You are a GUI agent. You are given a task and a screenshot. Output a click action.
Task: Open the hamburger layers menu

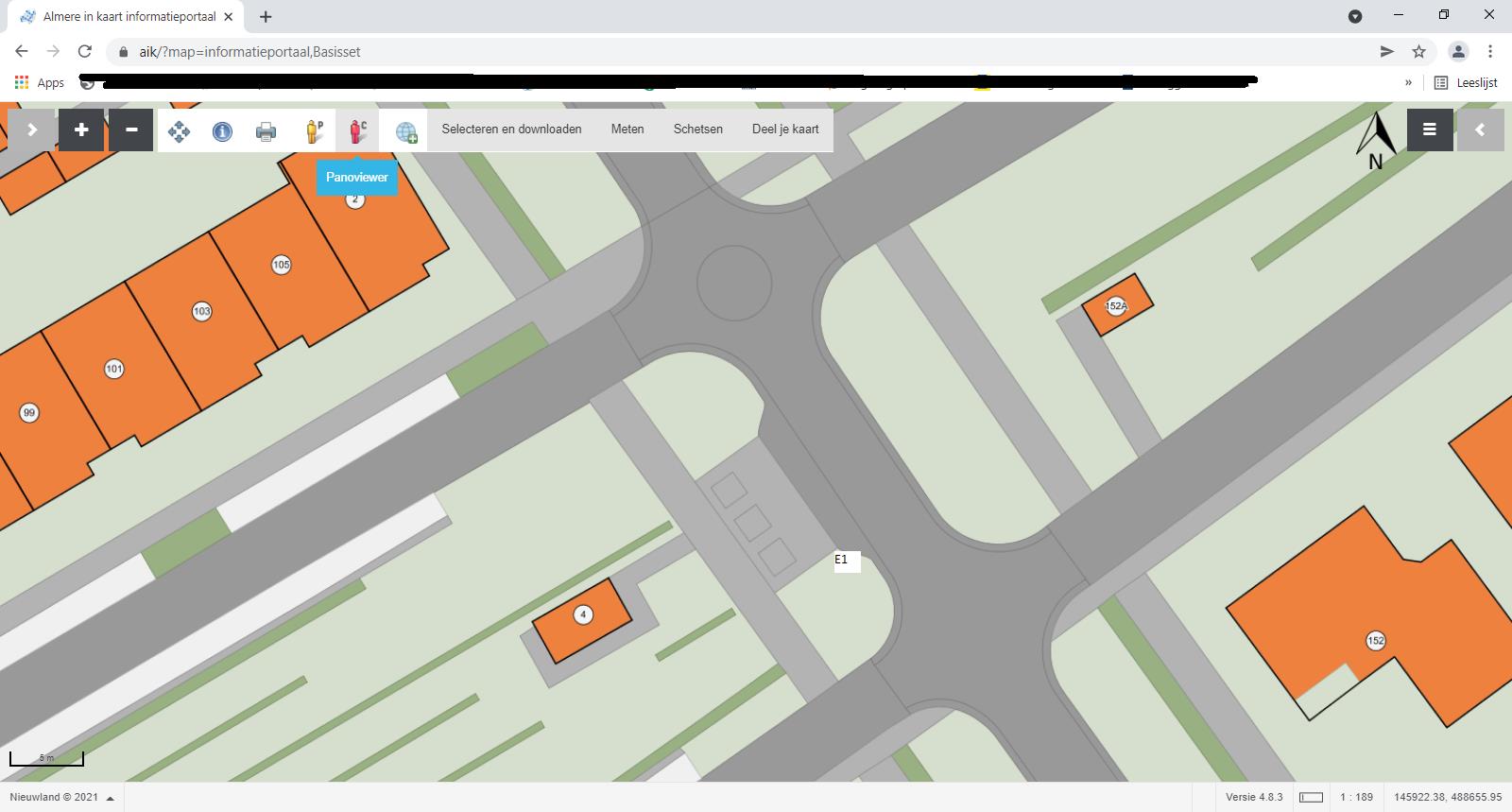point(1429,130)
